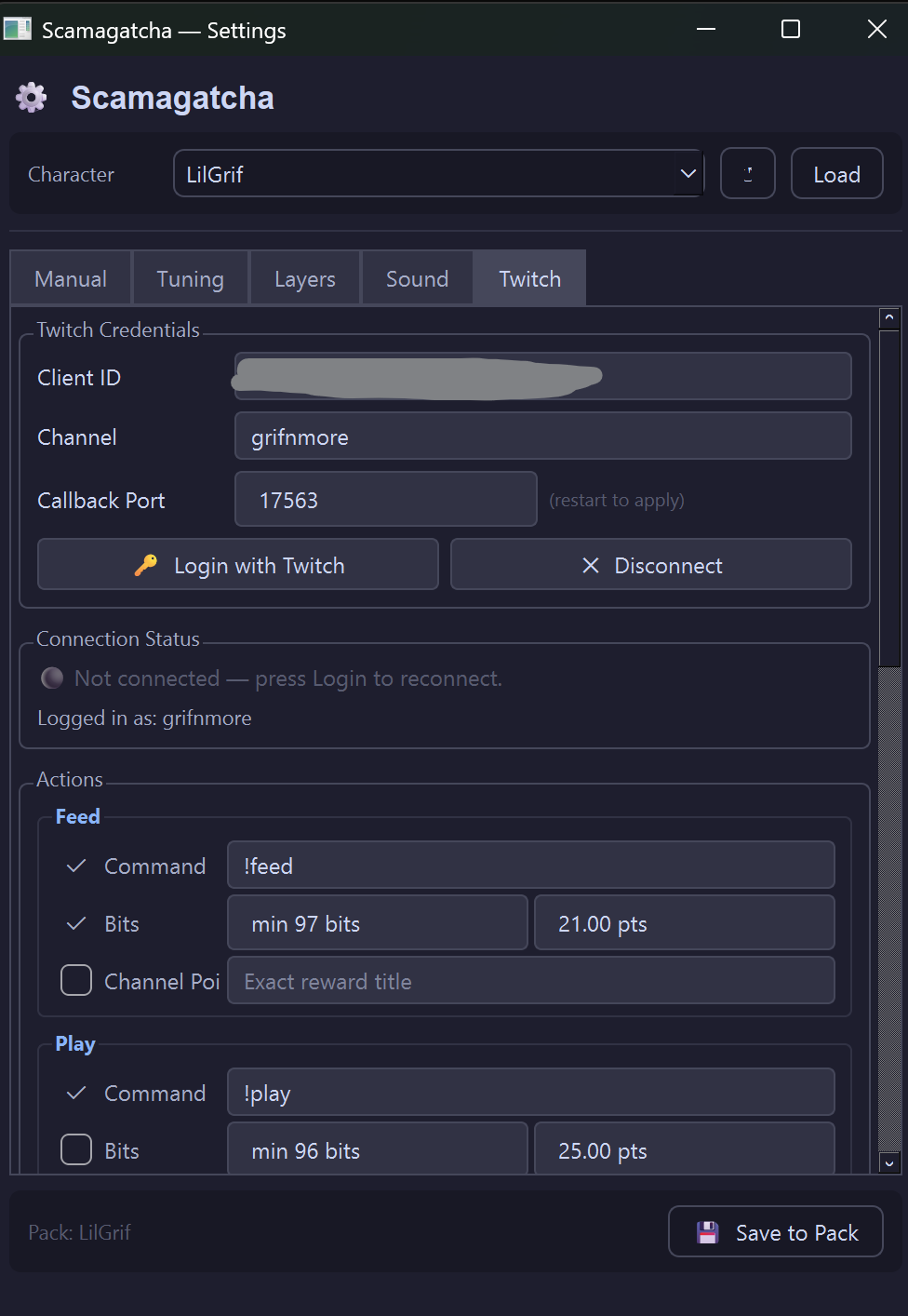The image size is (908, 1316).
Task: Click the 'Twitch Credentials' group label
Action: [118, 329]
